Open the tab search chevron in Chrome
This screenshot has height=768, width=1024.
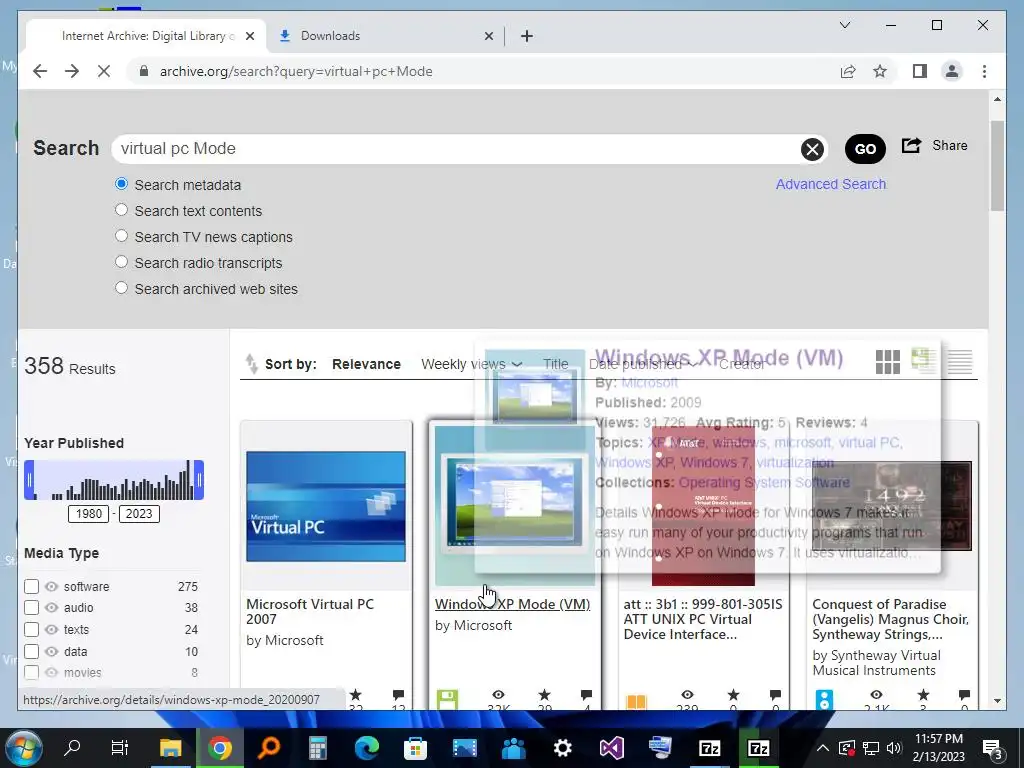844,25
